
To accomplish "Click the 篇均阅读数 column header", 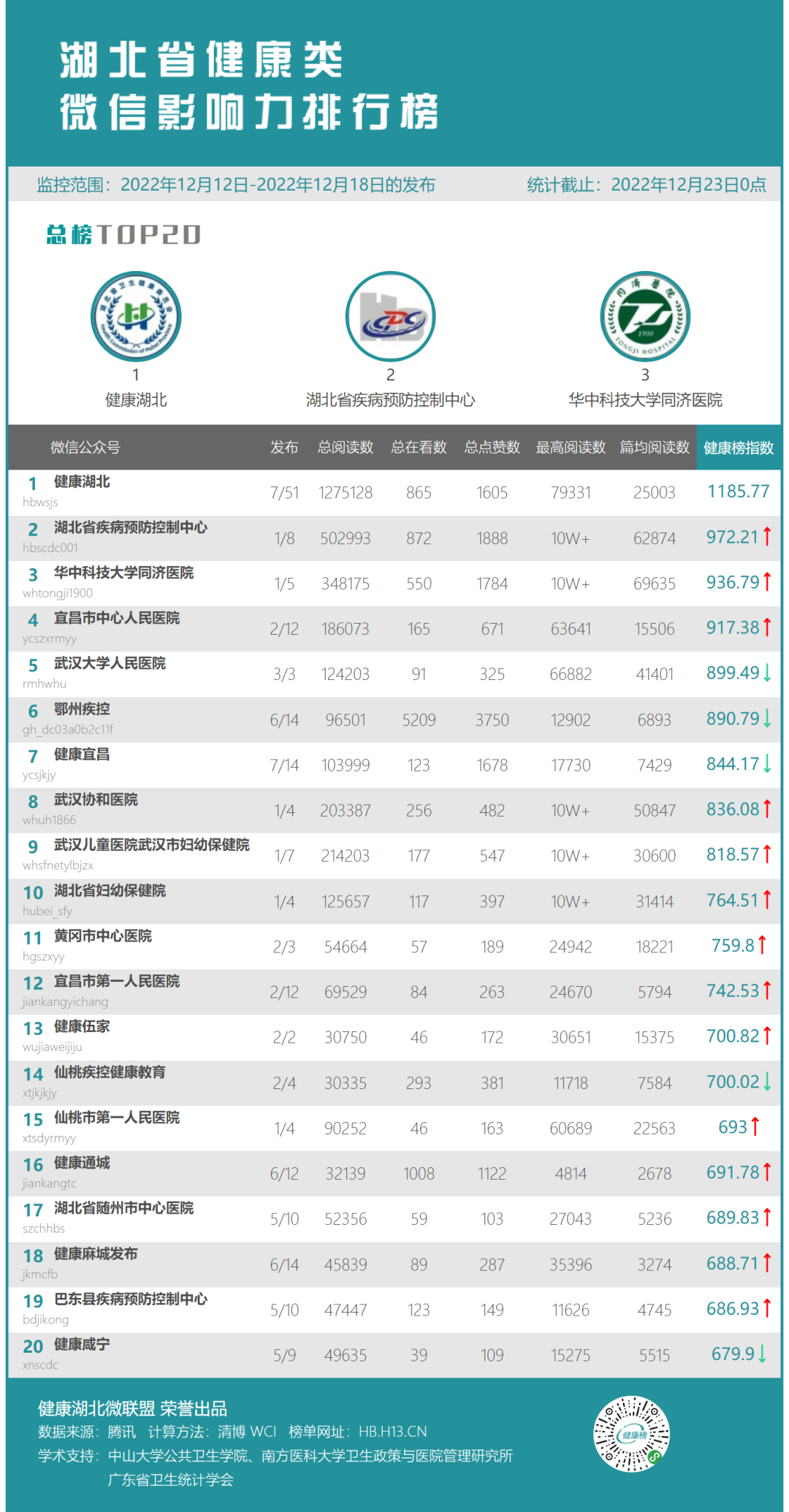I will [655, 447].
